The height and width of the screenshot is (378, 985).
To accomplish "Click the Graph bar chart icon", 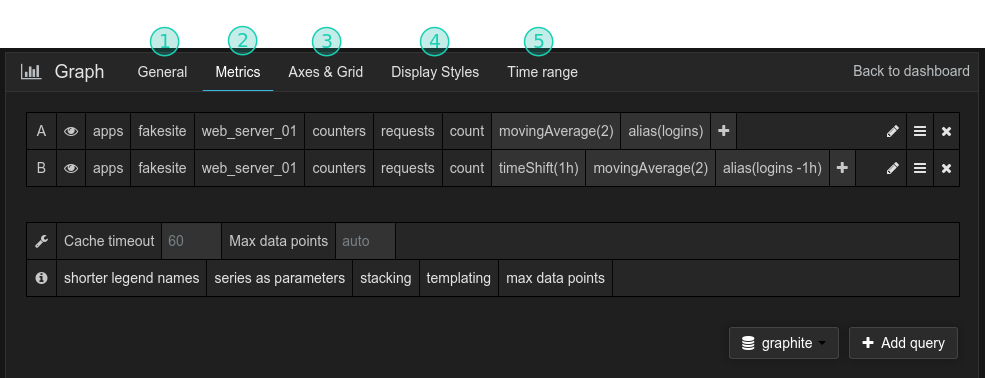I will pos(31,72).
